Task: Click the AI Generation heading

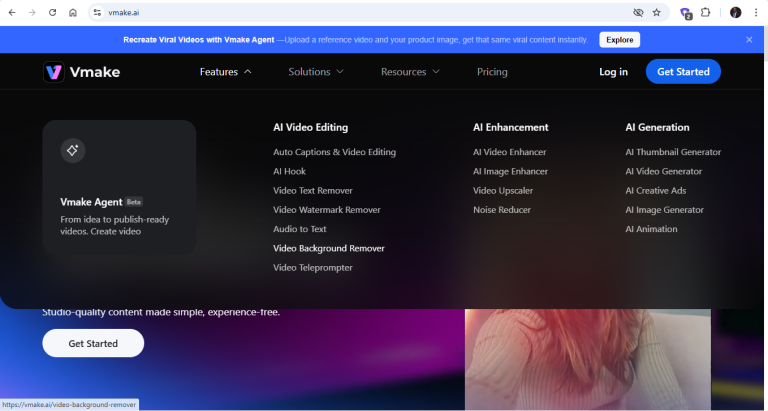Action: 657,127
